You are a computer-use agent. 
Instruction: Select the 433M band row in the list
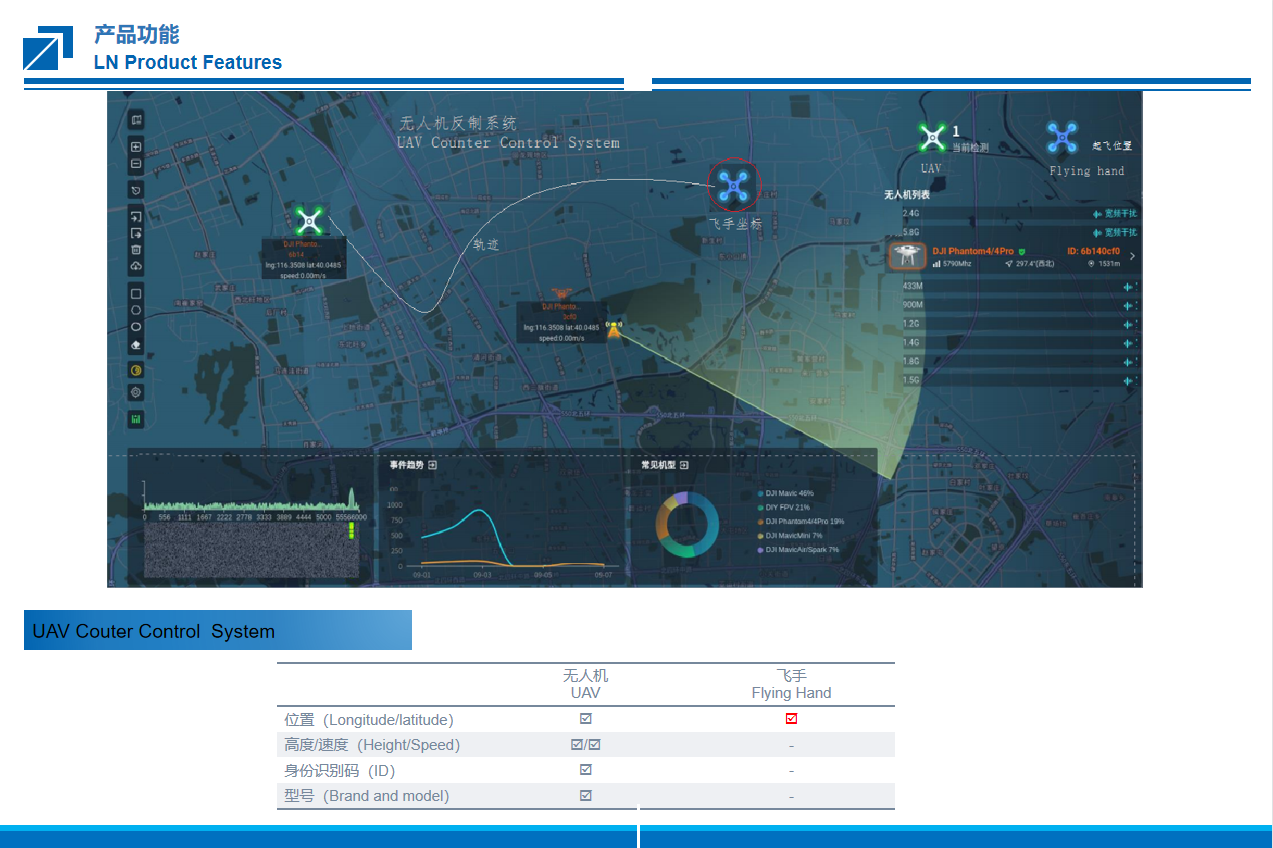coord(1000,287)
